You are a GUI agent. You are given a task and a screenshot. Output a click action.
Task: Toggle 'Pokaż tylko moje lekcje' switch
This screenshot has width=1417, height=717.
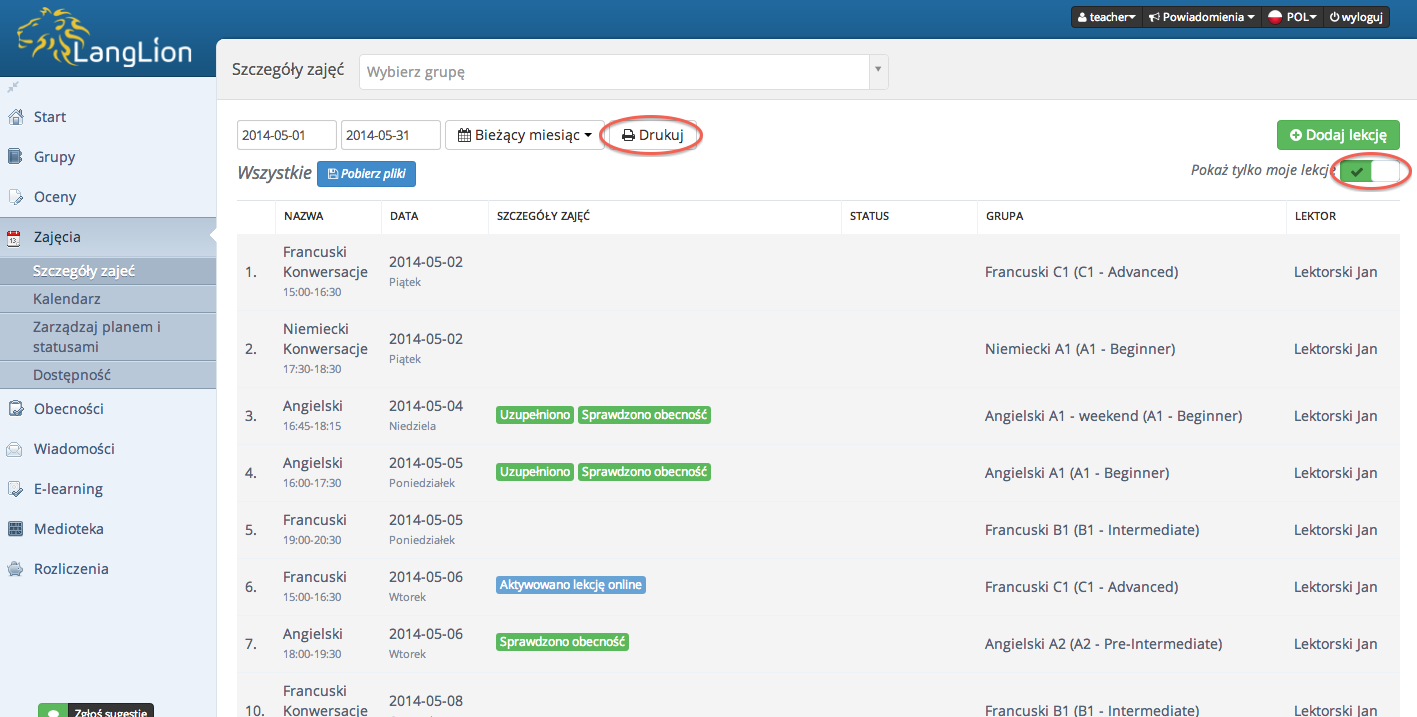click(x=1370, y=171)
